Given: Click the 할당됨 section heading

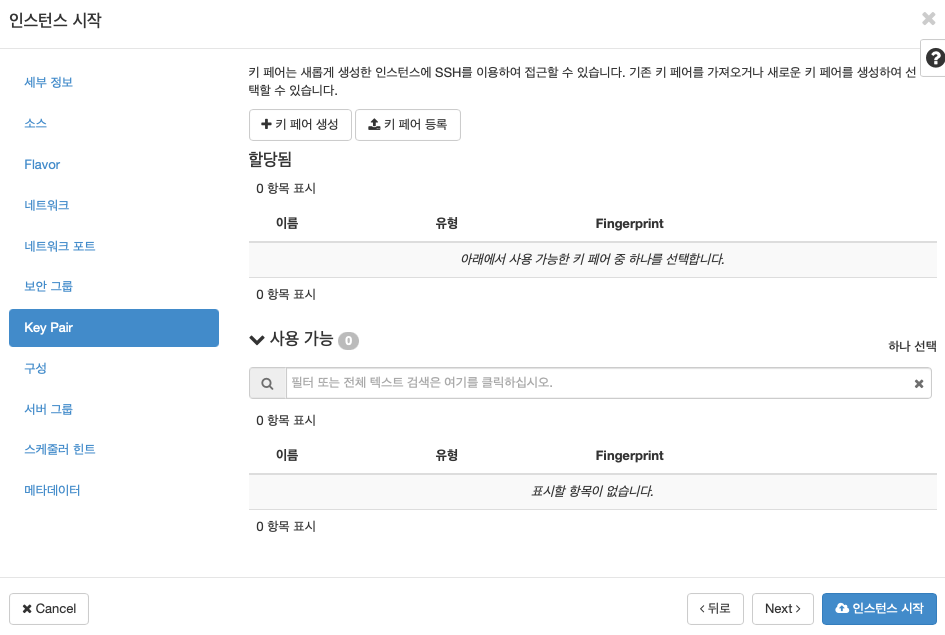Looking at the screenshot, I should [x=270, y=160].
